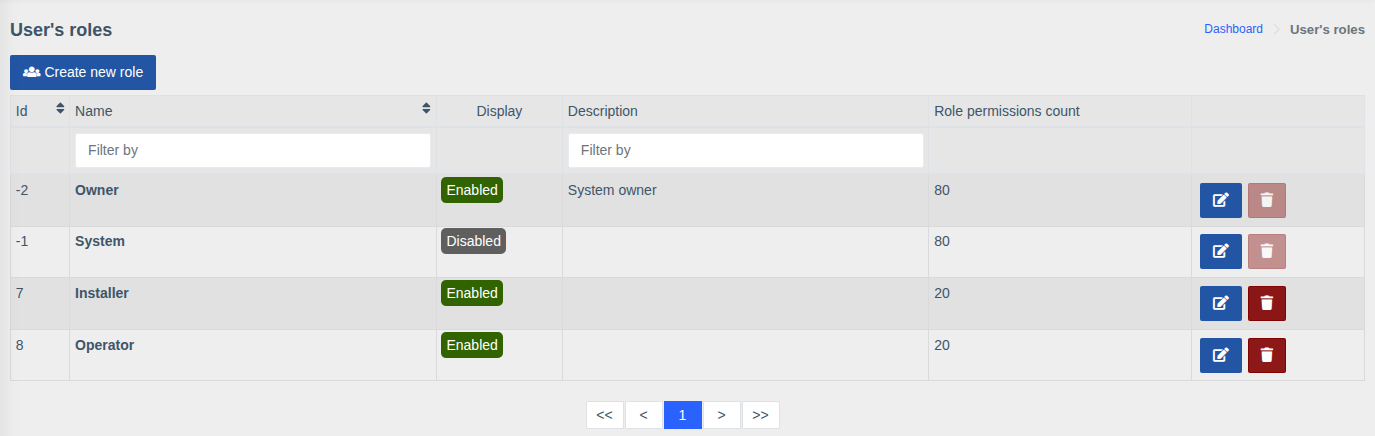Delete the Installer role
This screenshot has width=1375, height=436.
click(1267, 303)
